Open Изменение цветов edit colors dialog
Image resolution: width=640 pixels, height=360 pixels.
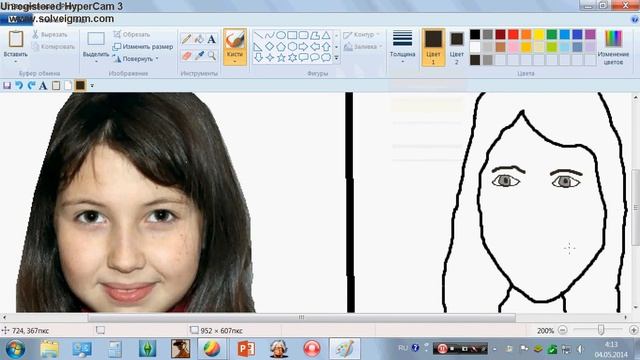(x=613, y=47)
